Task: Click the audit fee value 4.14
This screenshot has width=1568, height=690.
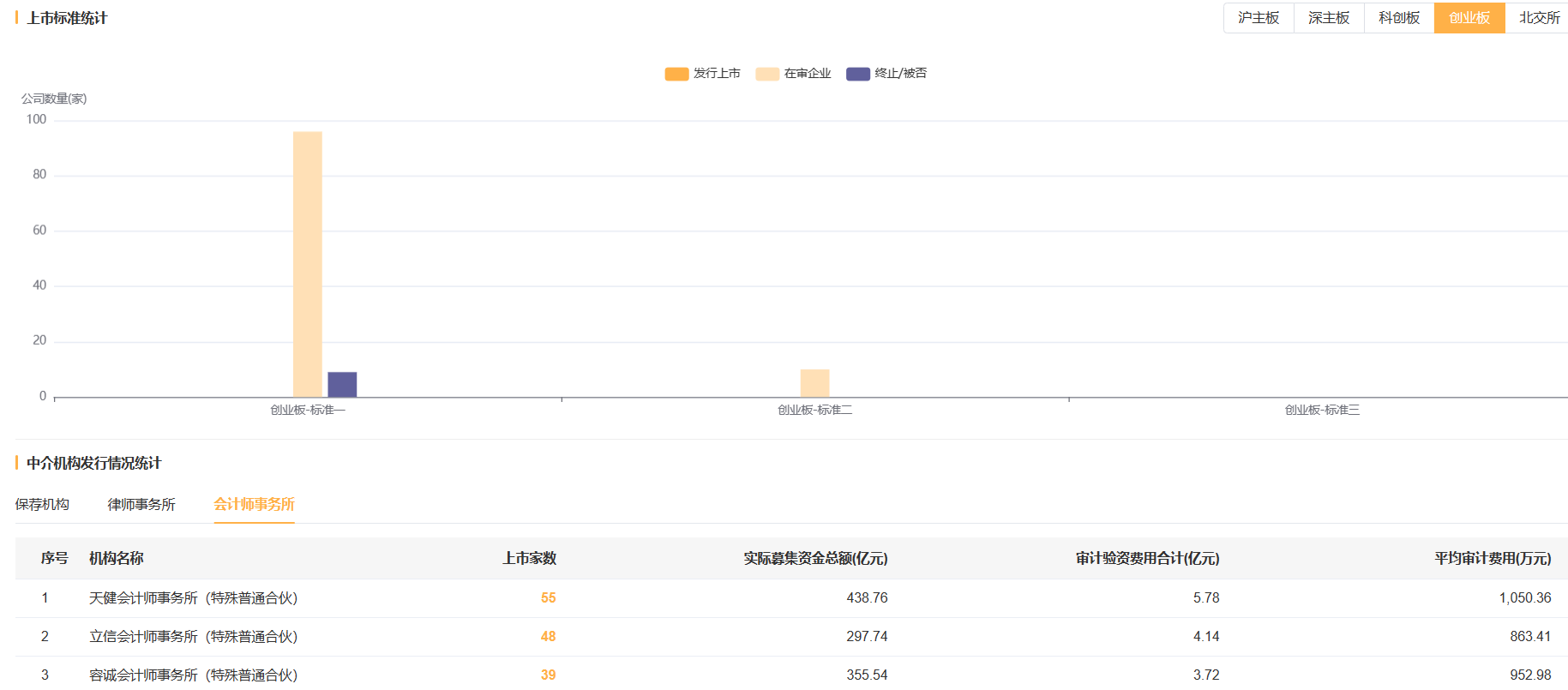Action: click(1206, 637)
